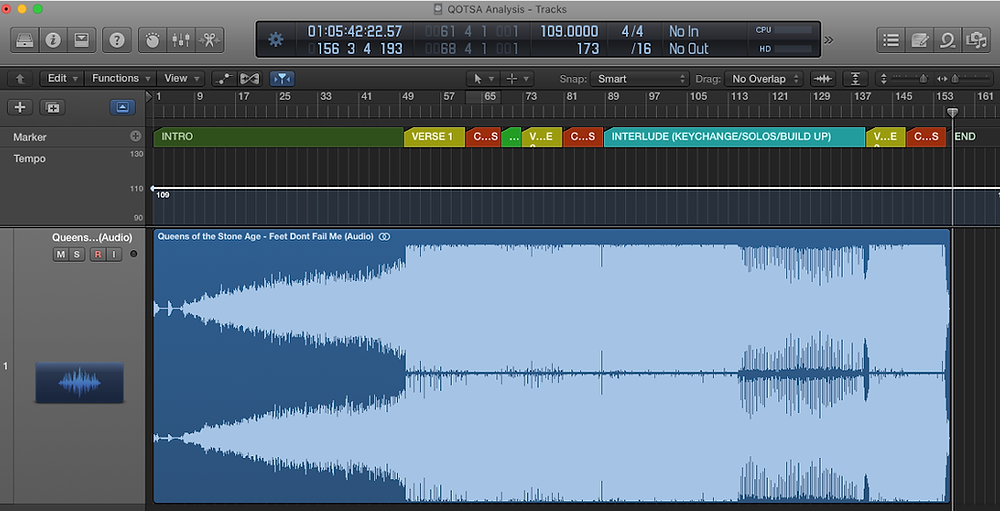Open the Edit menu
This screenshot has width=1000, height=511.
[61, 78]
